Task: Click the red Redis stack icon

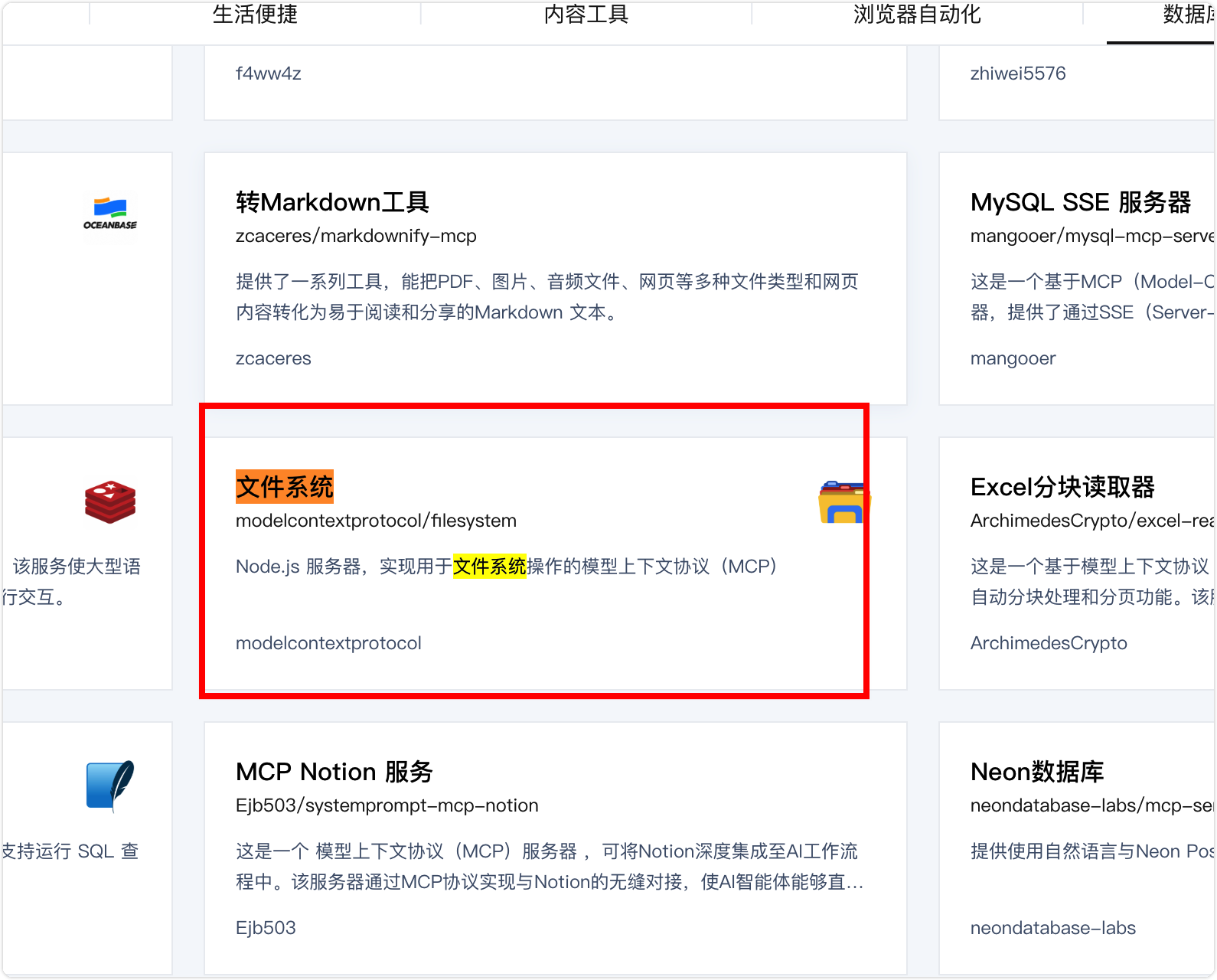Action: click(110, 502)
